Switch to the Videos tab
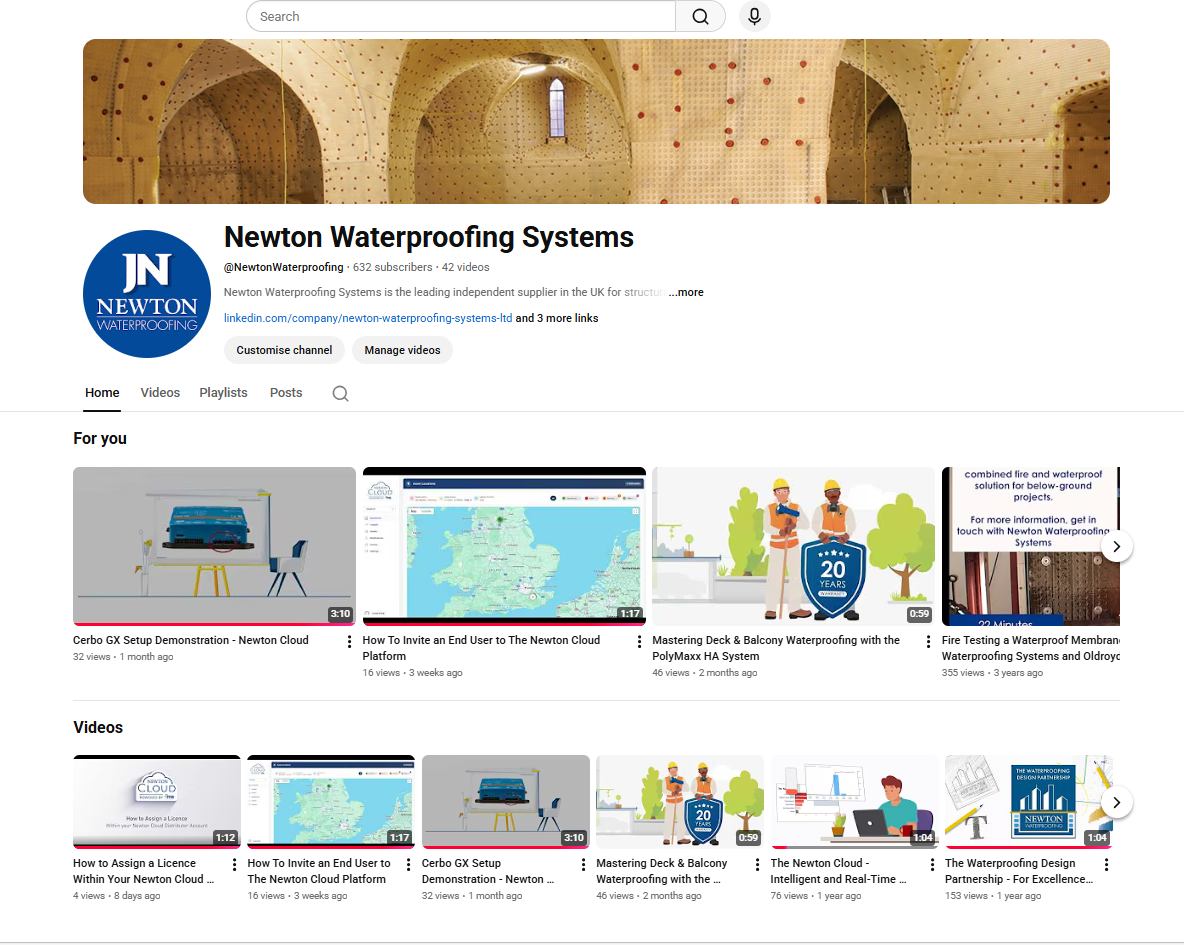The image size is (1184, 945). coord(160,393)
